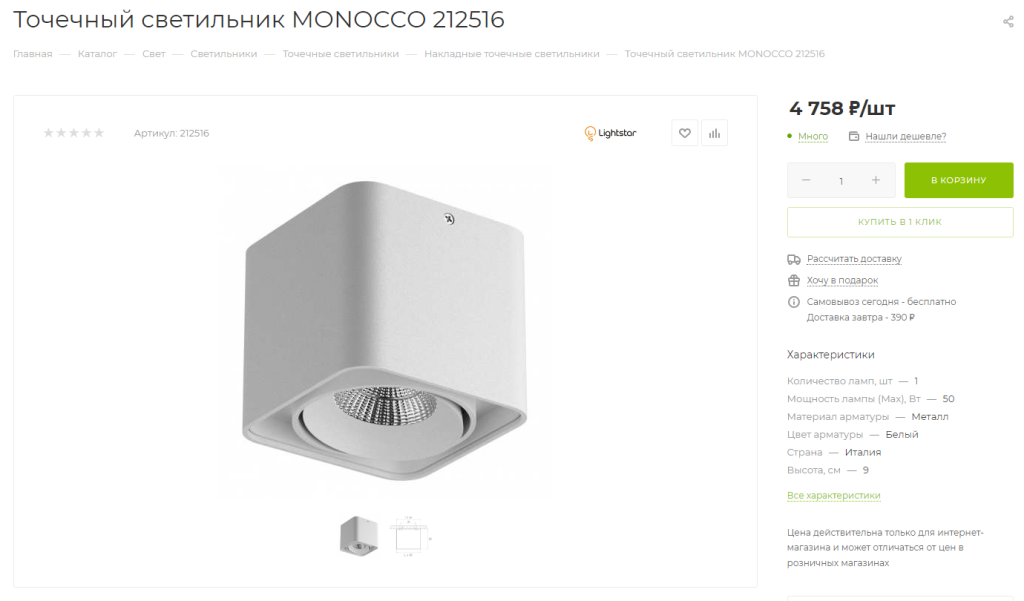Viewport: 1024px width, 601px height.
Task: Add product to favorites with heart icon
Action: (684, 133)
